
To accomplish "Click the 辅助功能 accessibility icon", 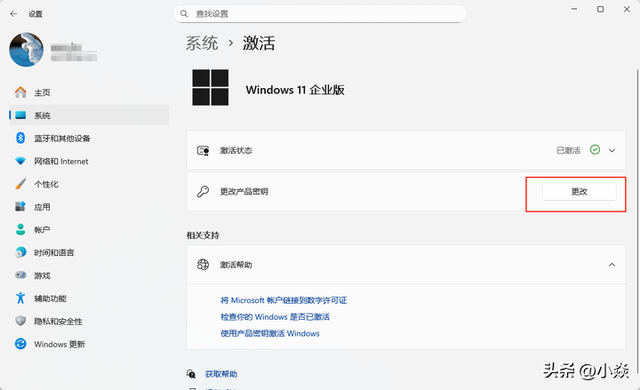I will (20, 298).
